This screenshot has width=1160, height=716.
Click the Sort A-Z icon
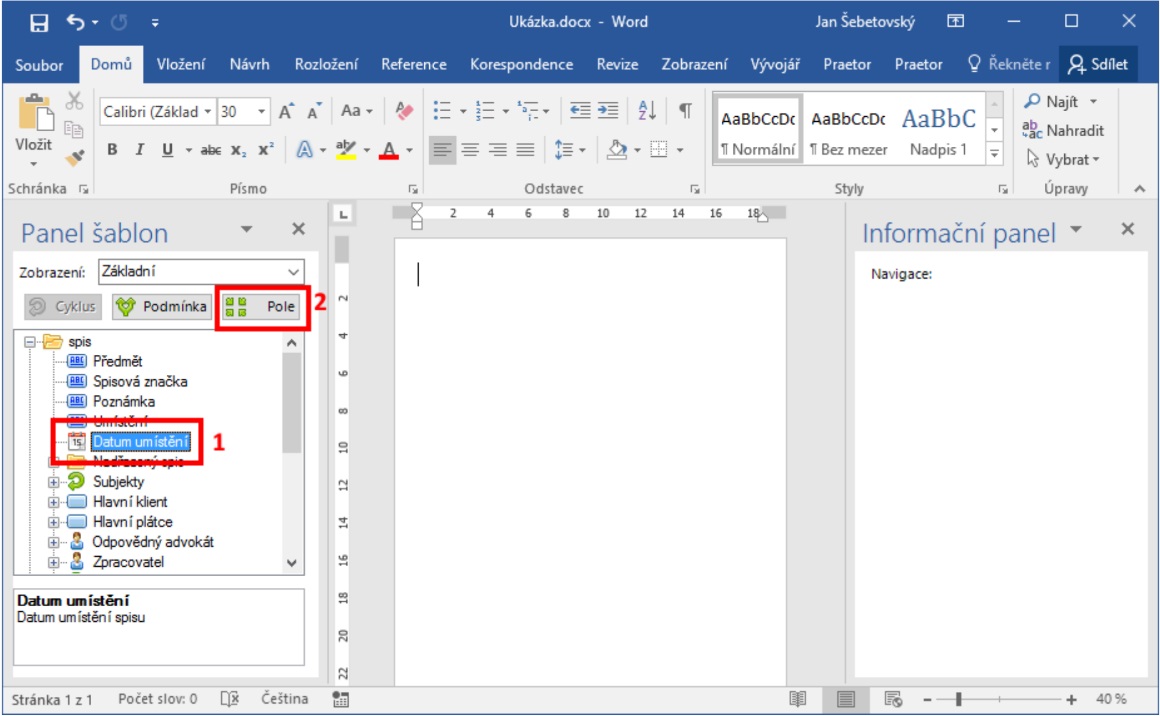[x=647, y=112]
